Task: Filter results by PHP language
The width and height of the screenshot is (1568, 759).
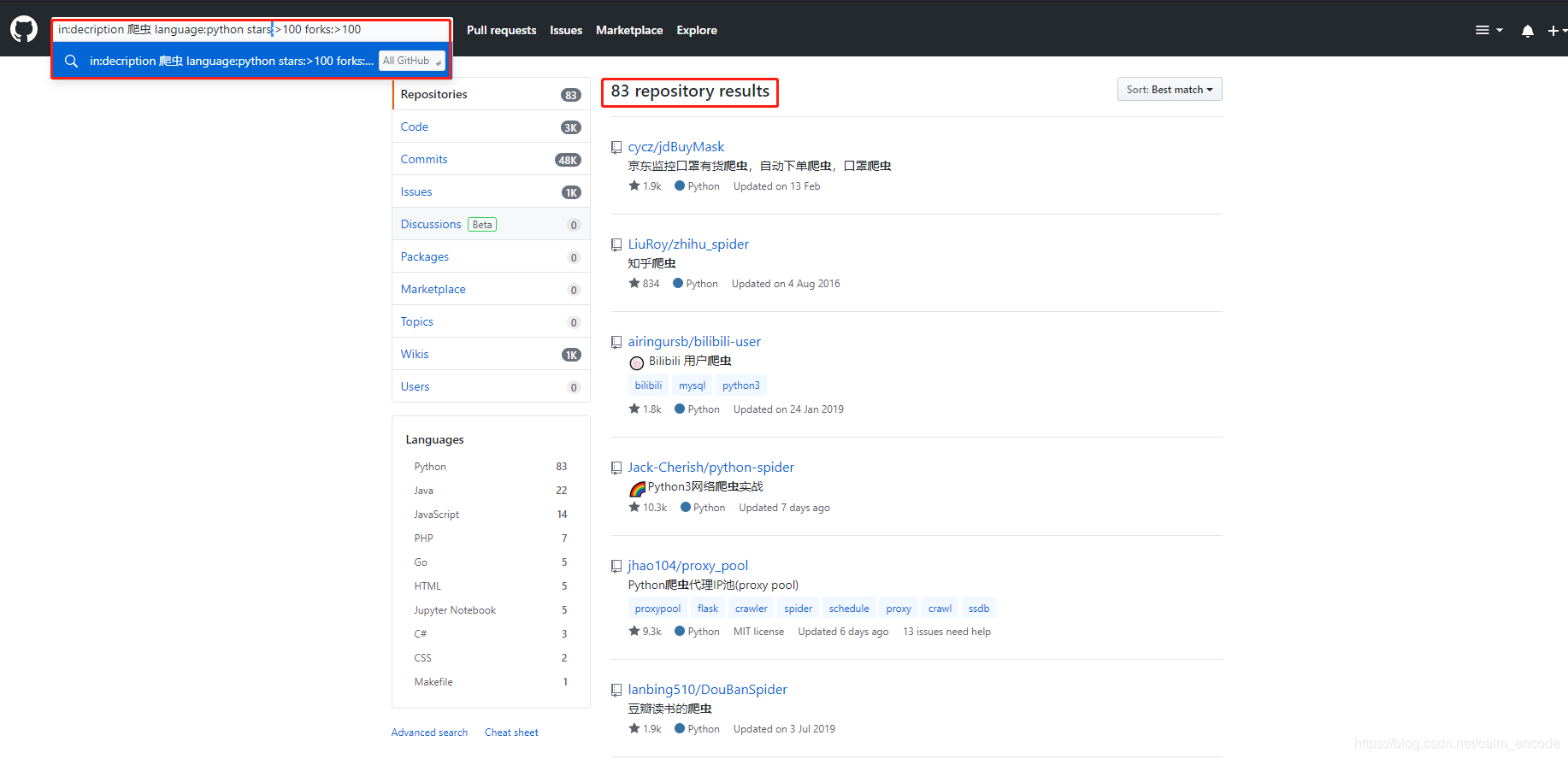Action: [x=491, y=538]
